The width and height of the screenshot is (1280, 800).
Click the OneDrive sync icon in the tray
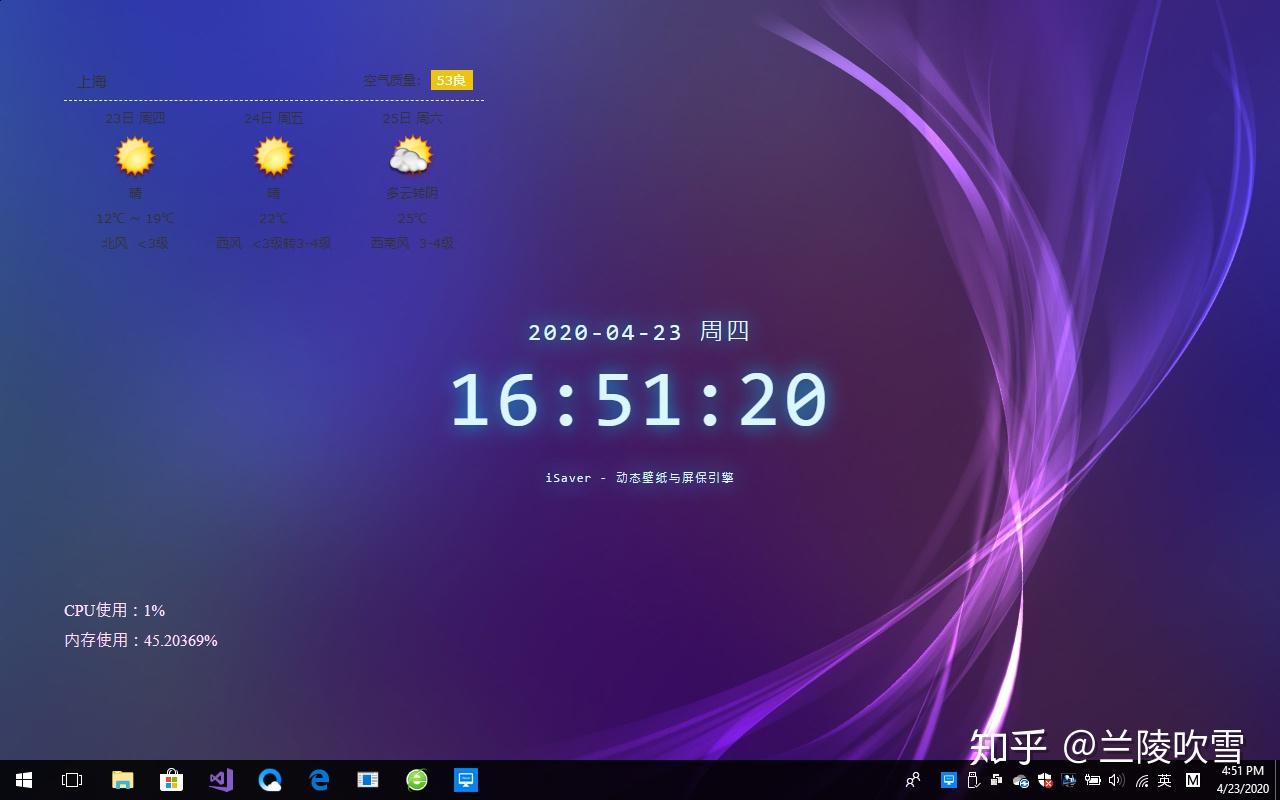(1020, 781)
